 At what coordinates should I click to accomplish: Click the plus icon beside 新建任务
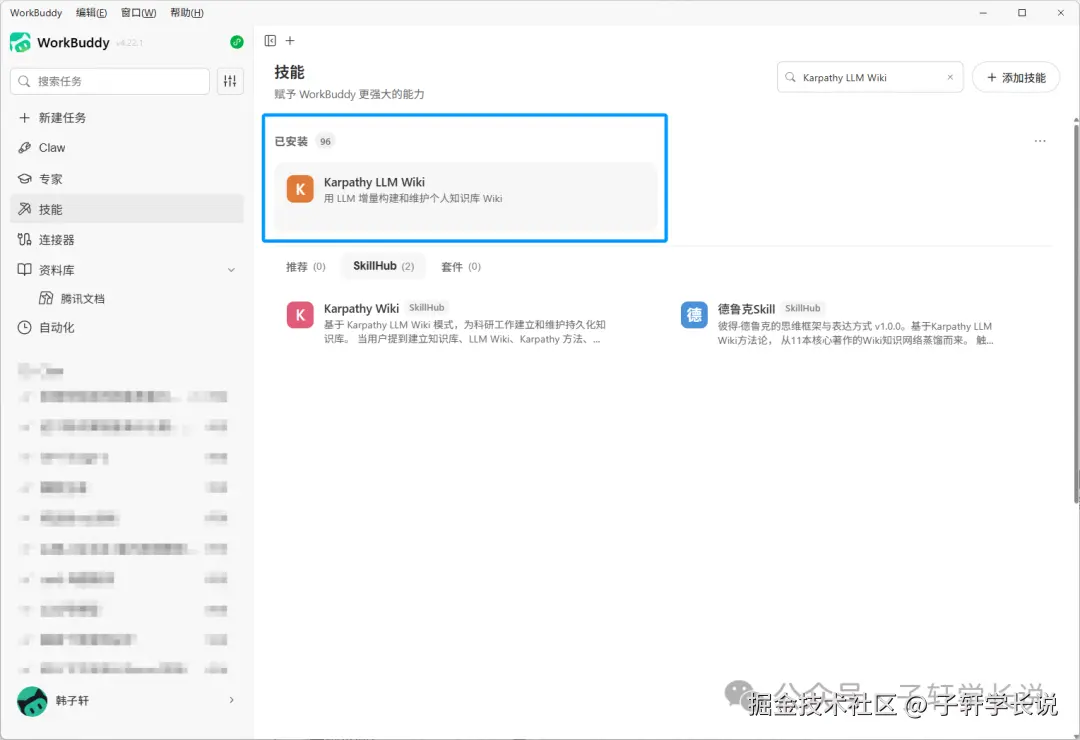point(24,118)
